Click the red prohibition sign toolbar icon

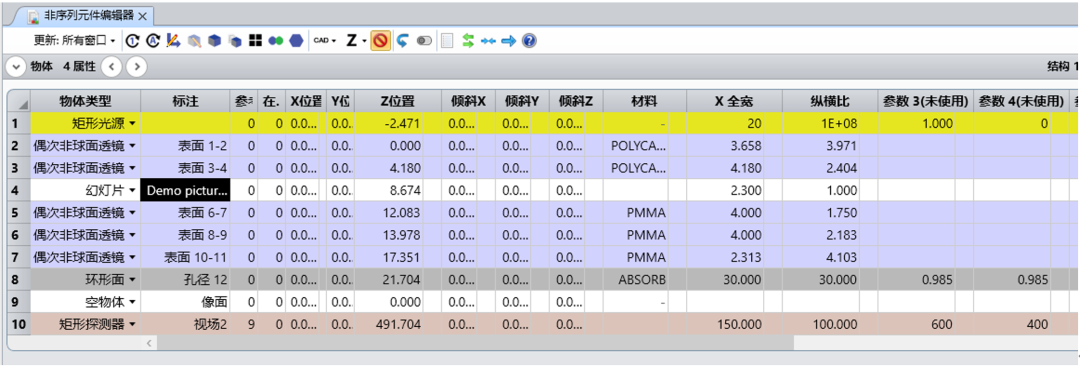(x=380, y=41)
